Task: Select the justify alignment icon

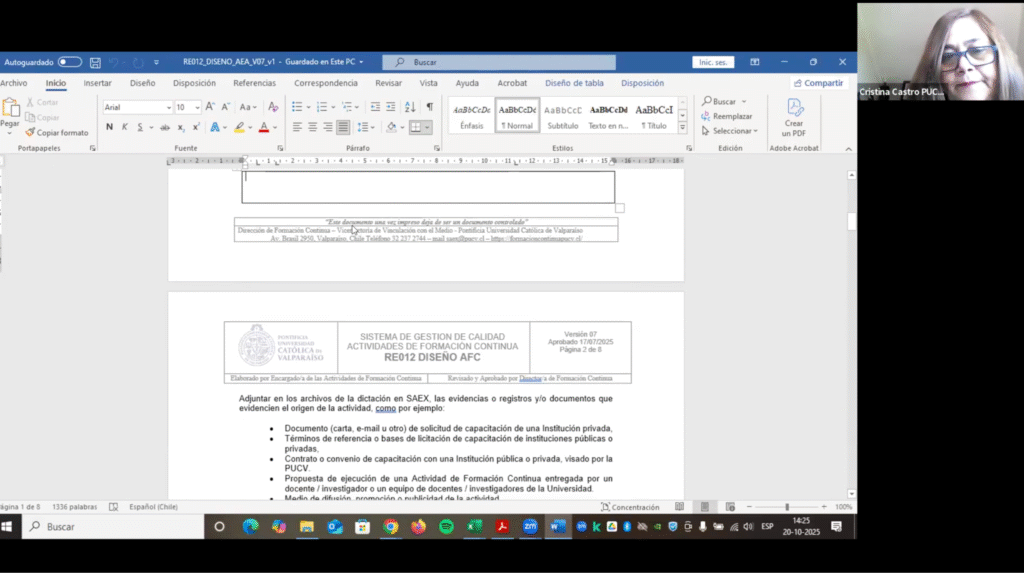Action: click(343, 127)
